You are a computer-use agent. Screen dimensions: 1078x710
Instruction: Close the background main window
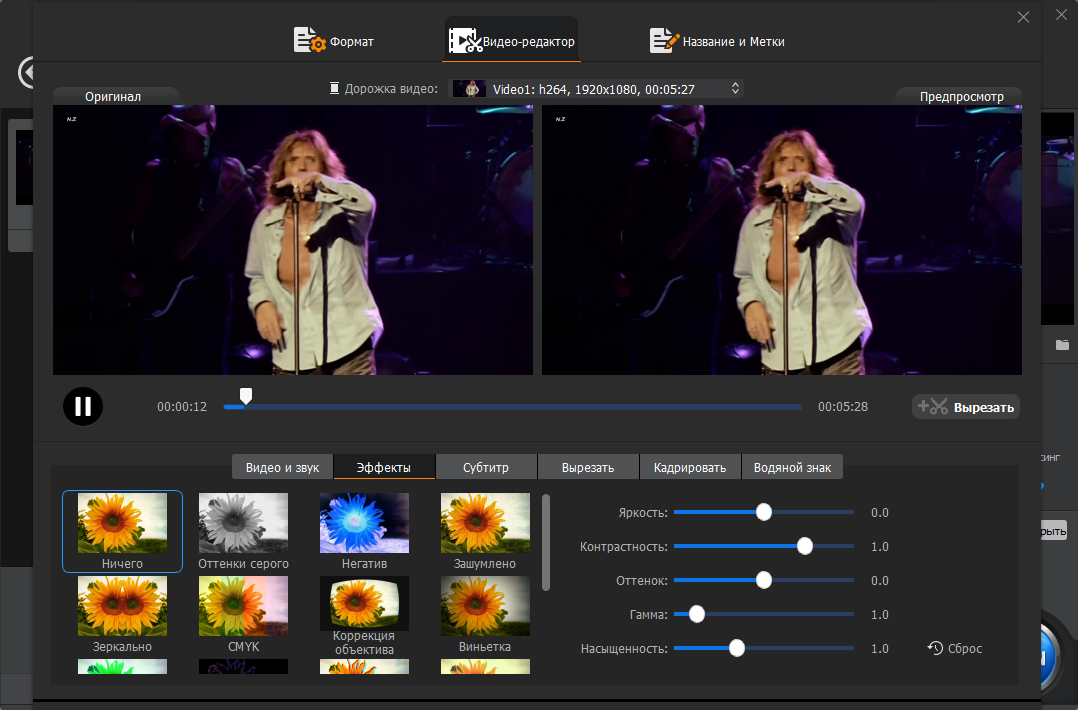point(1062,14)
